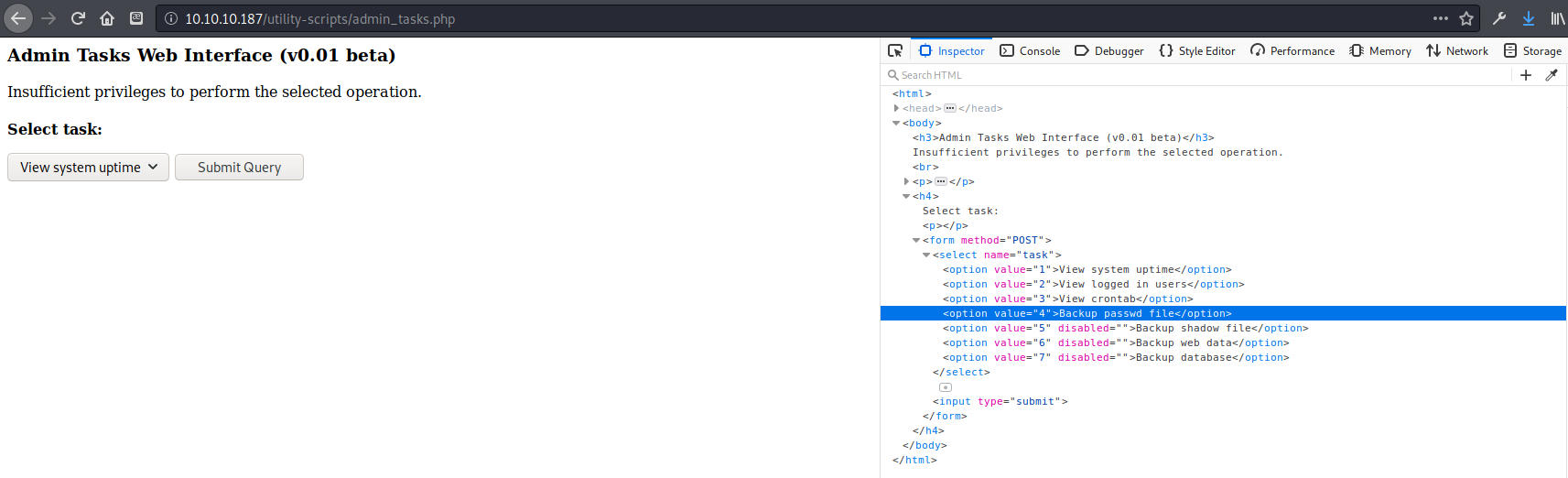The width and height of the screenshot is (1568, 478).
Task: Select the Backup shadow file option node
Action: pos(1125,328)
